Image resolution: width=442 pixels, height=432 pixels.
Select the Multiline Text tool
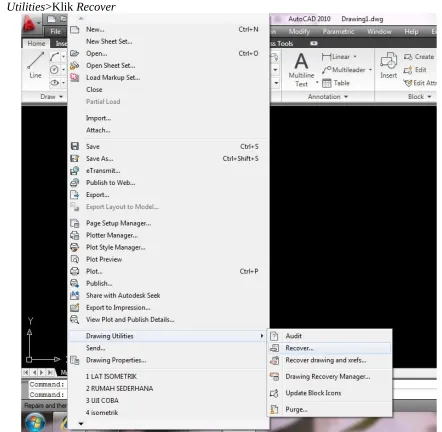click(301, 70)
